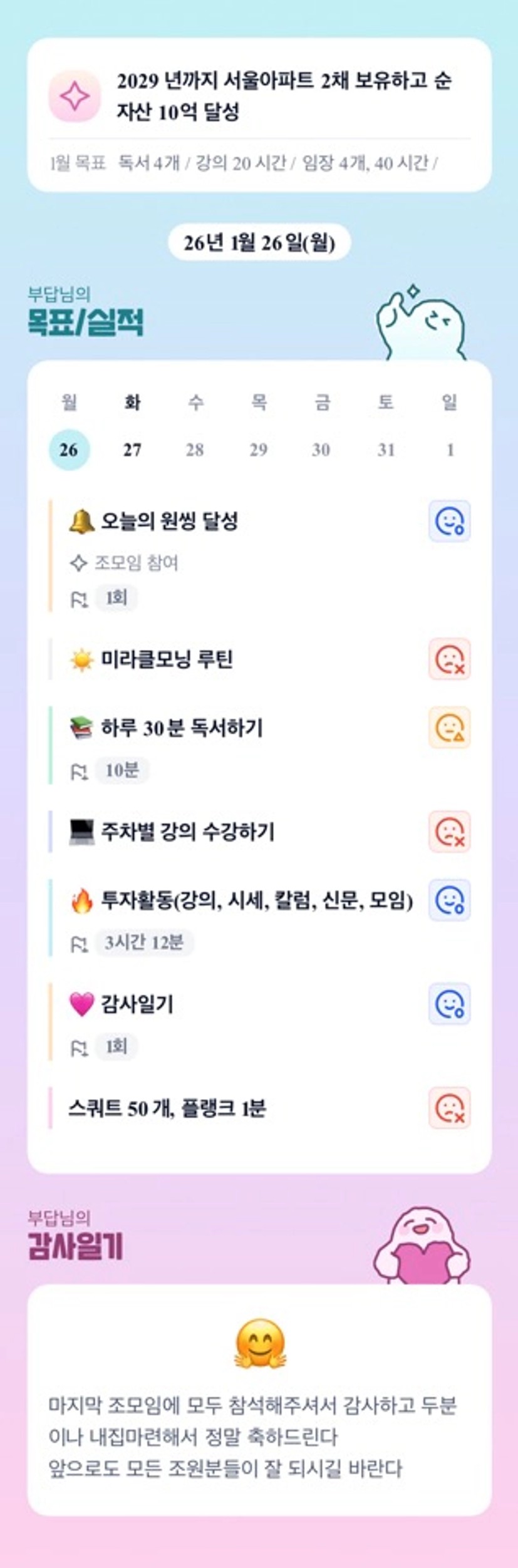This screenshot has width=518, height=1568.
Task: Open the 26년 1월 26일(월) date selector
Action: 259,242
